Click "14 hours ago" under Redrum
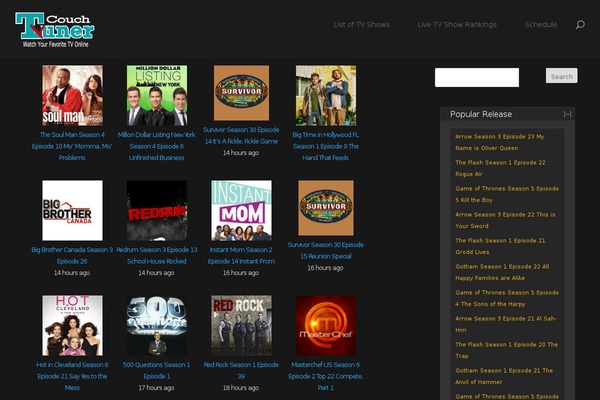Image resolution: width=600 pixels, height=400 pixels. [x=157, y=273]
